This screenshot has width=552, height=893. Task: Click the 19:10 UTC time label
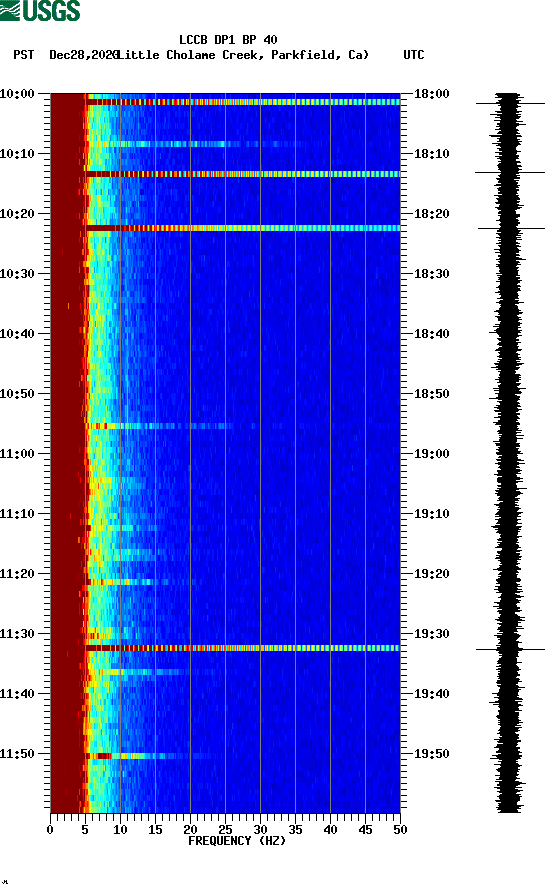point(432,514)
